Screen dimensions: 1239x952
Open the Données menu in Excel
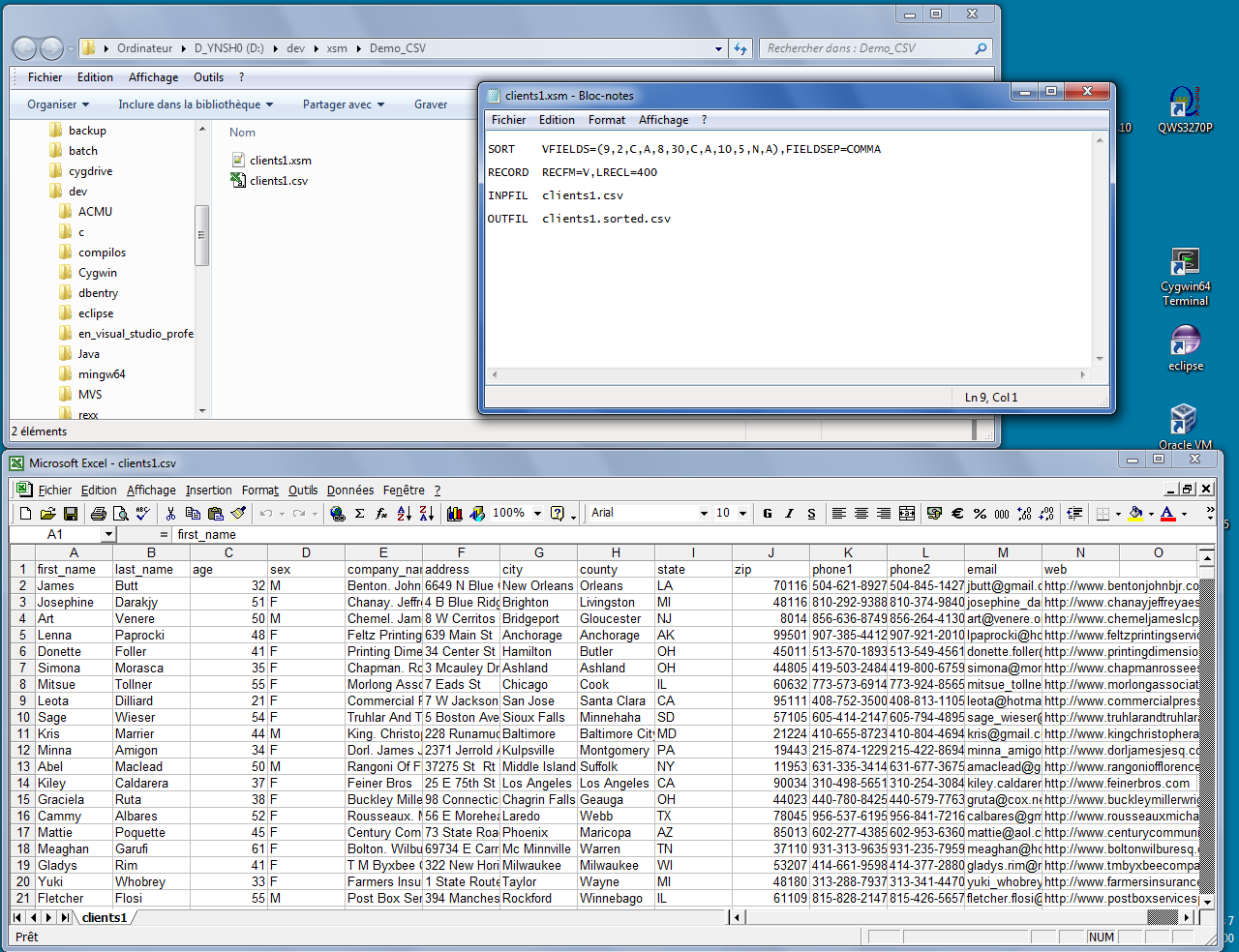tap(349, 491)
